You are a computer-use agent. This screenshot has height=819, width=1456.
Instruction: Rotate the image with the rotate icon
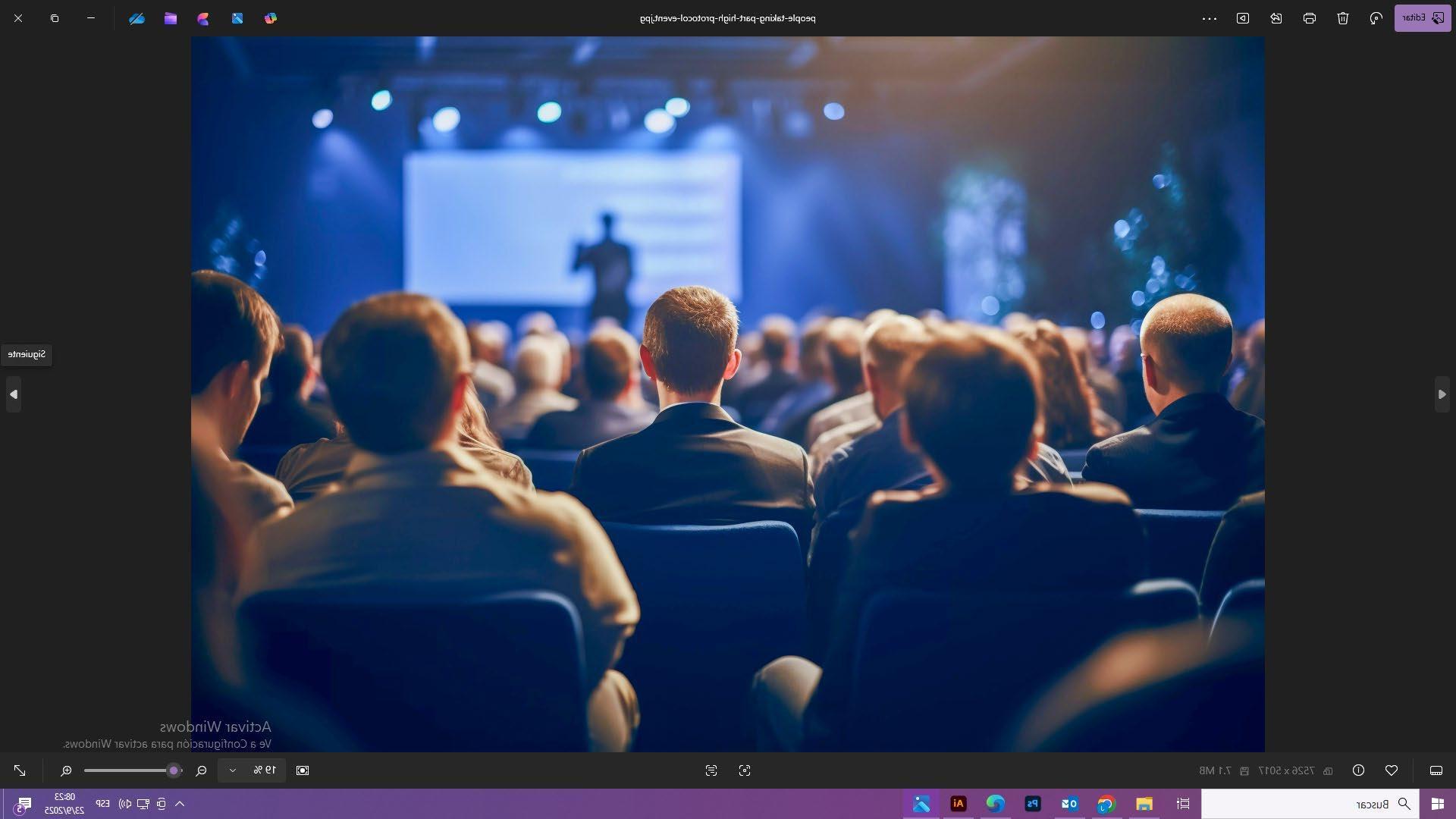click(x=1376, y=18)
